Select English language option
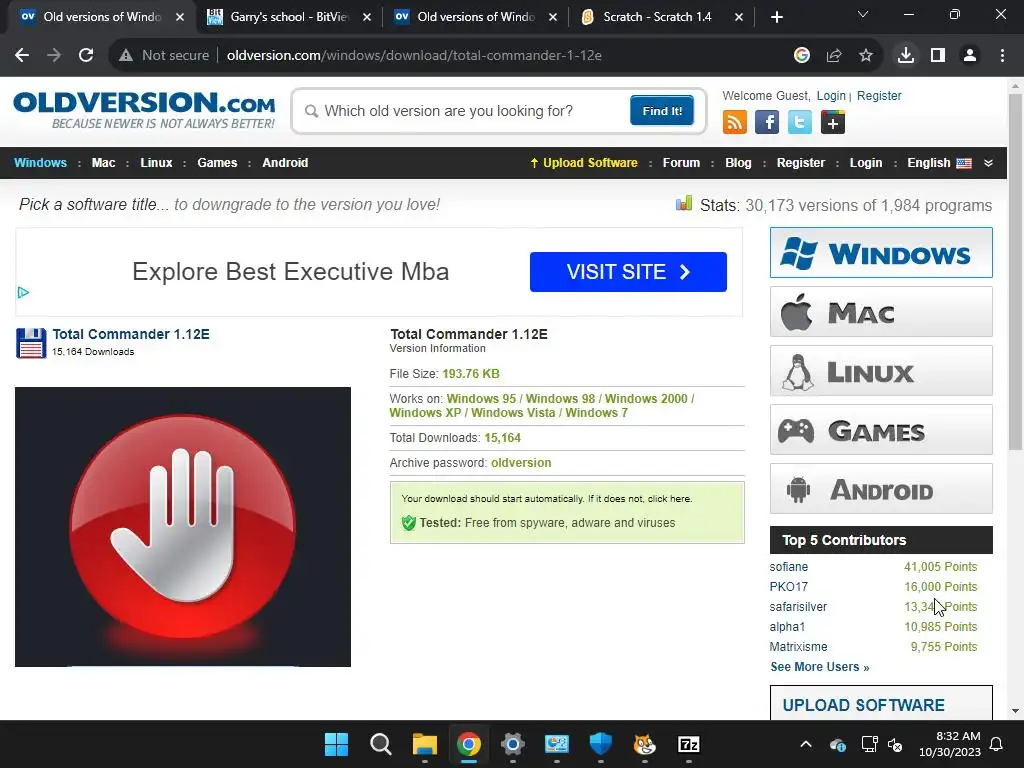Viewport: 1024px width, 768px height. coord(939,163)
